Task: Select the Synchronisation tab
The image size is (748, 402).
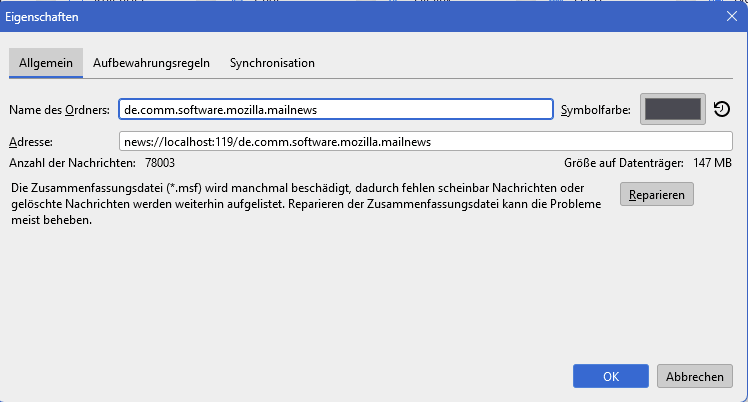Action: pyautogui.click(x=272, y=63)
